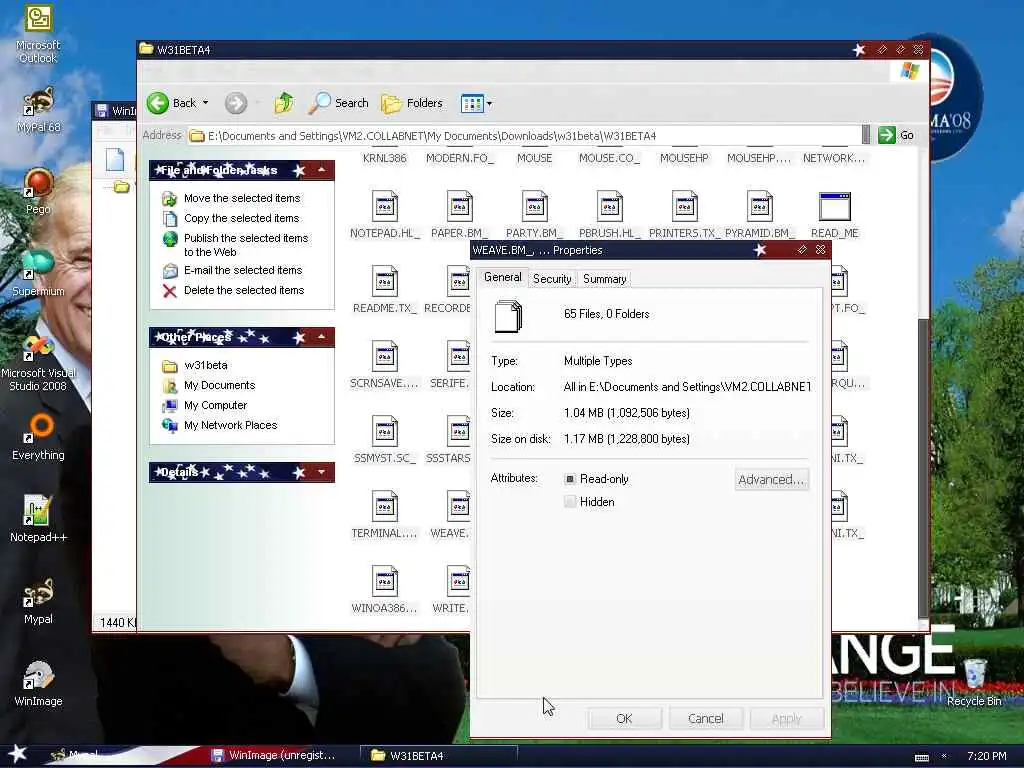This screenshot has width=1024, height=768.
Task: Go up one folder level
Action: 284,103
